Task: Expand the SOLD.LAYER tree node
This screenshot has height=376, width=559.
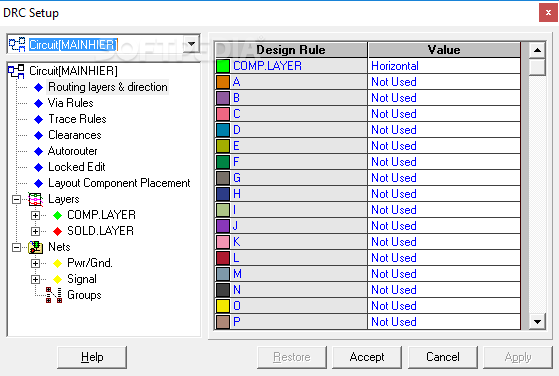Action: point(35,231)
